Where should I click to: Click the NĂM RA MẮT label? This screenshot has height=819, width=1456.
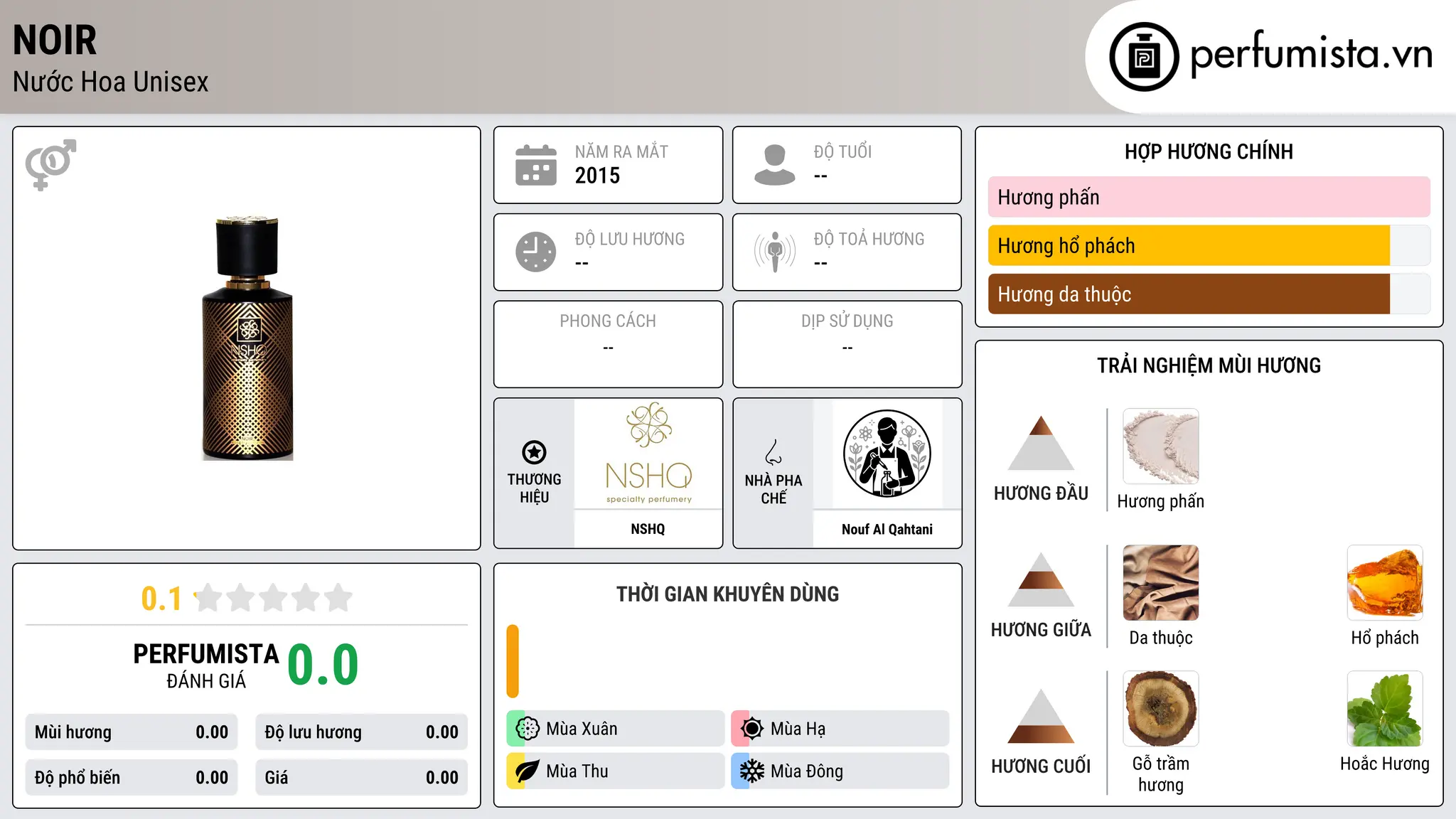pos(621,151)
